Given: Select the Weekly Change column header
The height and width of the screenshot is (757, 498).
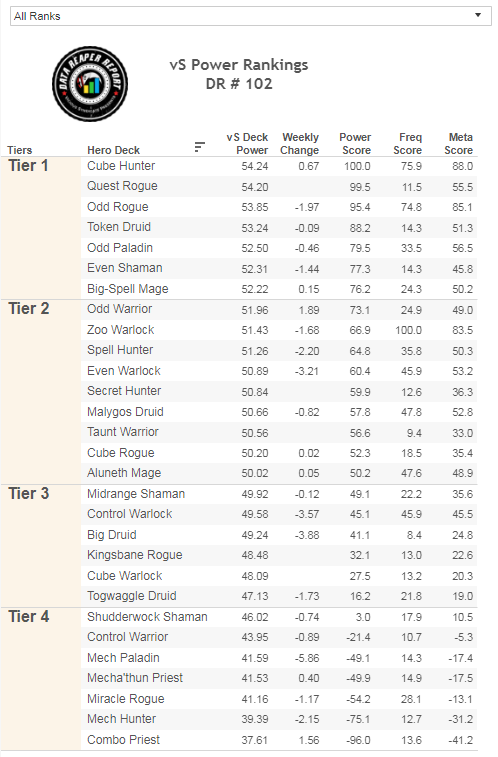Looking at the screenshot, I should (x=300, y=144).
